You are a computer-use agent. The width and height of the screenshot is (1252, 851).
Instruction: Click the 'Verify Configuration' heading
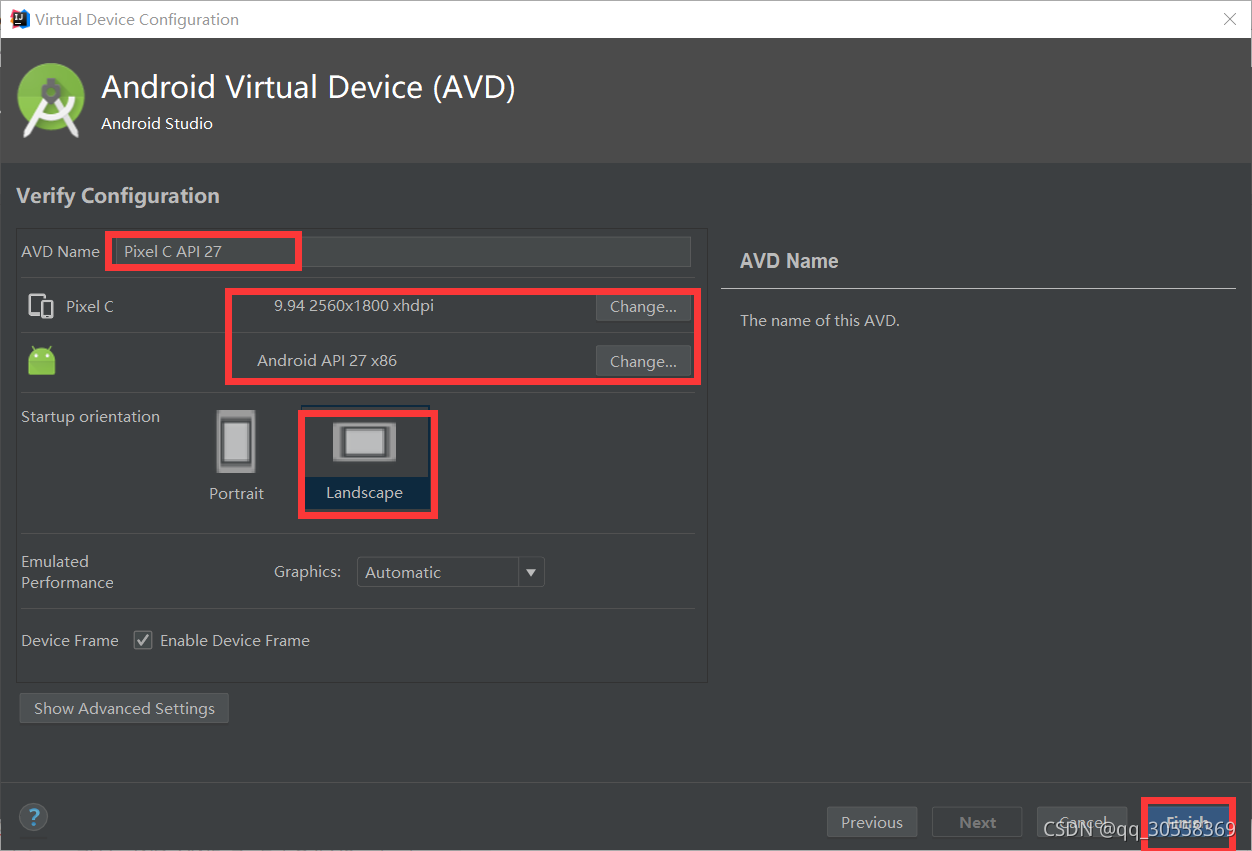[118, 196]
